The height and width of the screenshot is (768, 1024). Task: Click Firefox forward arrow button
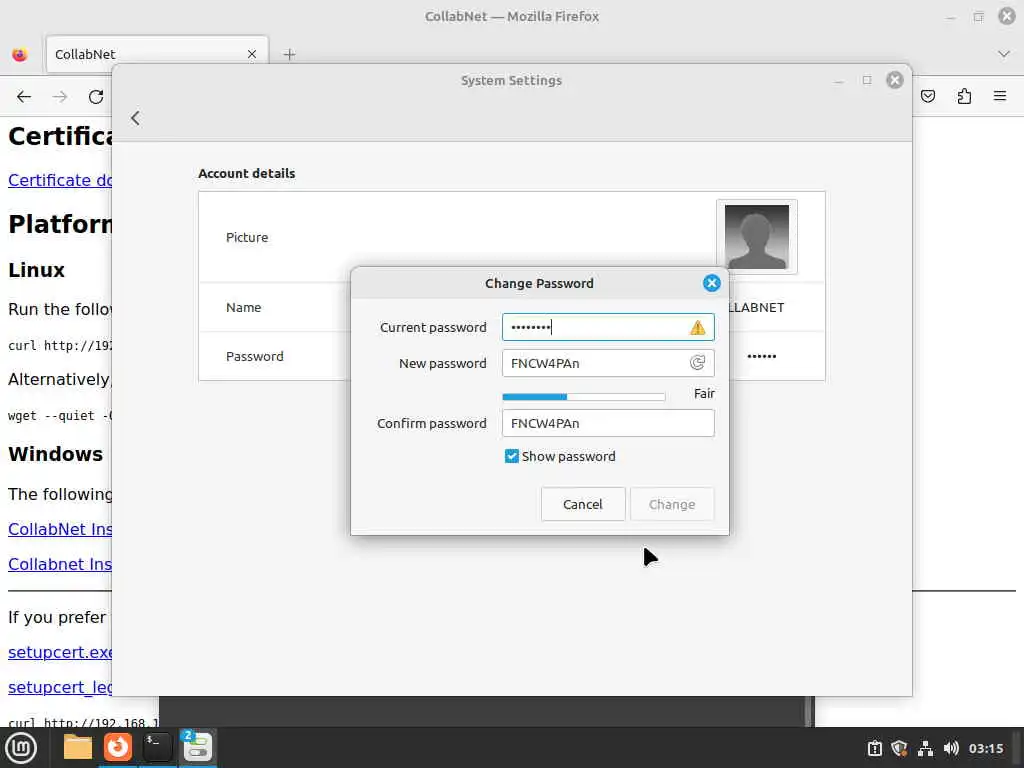pos(59,97)
